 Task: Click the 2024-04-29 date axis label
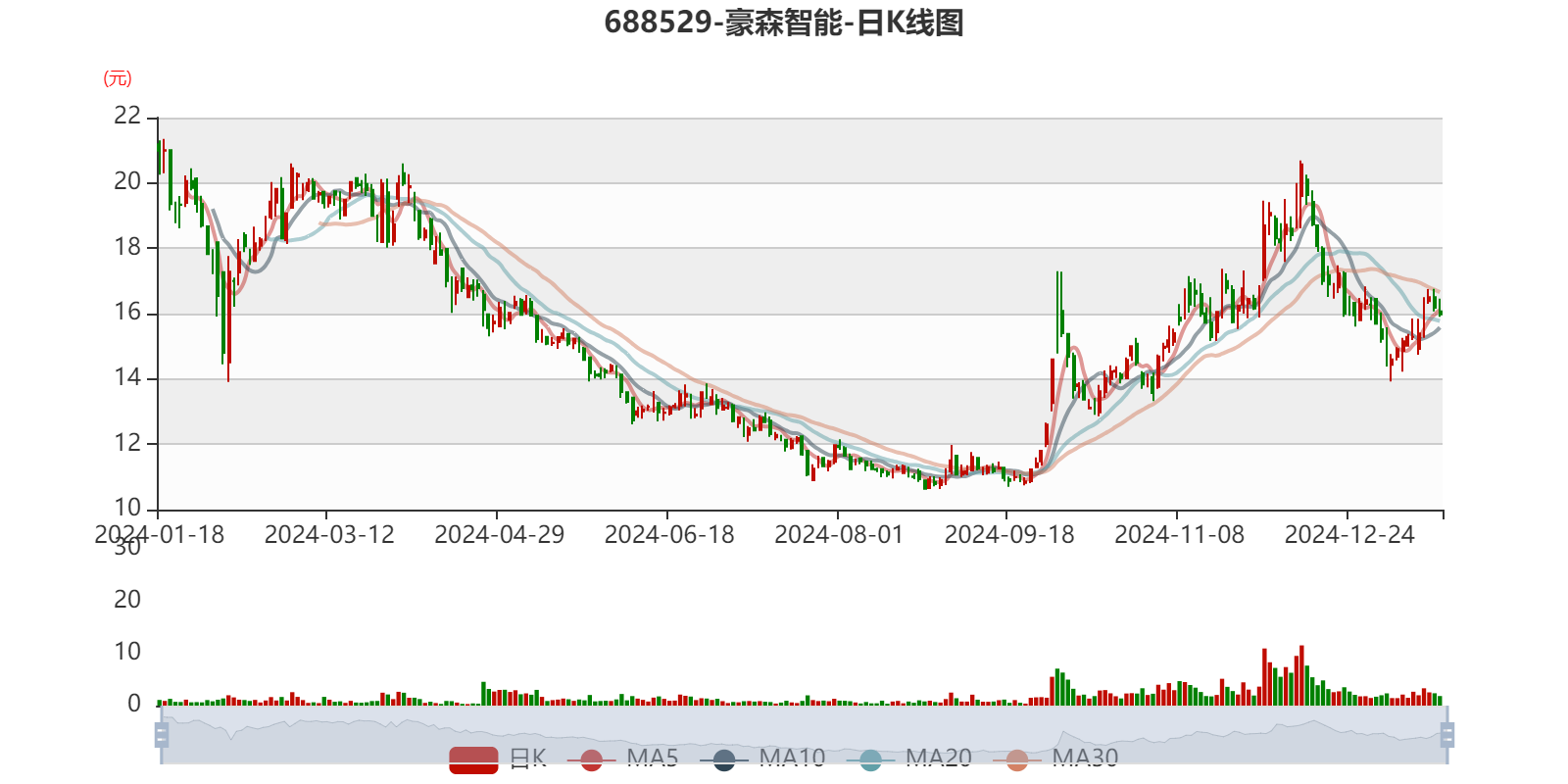point(500,535)
